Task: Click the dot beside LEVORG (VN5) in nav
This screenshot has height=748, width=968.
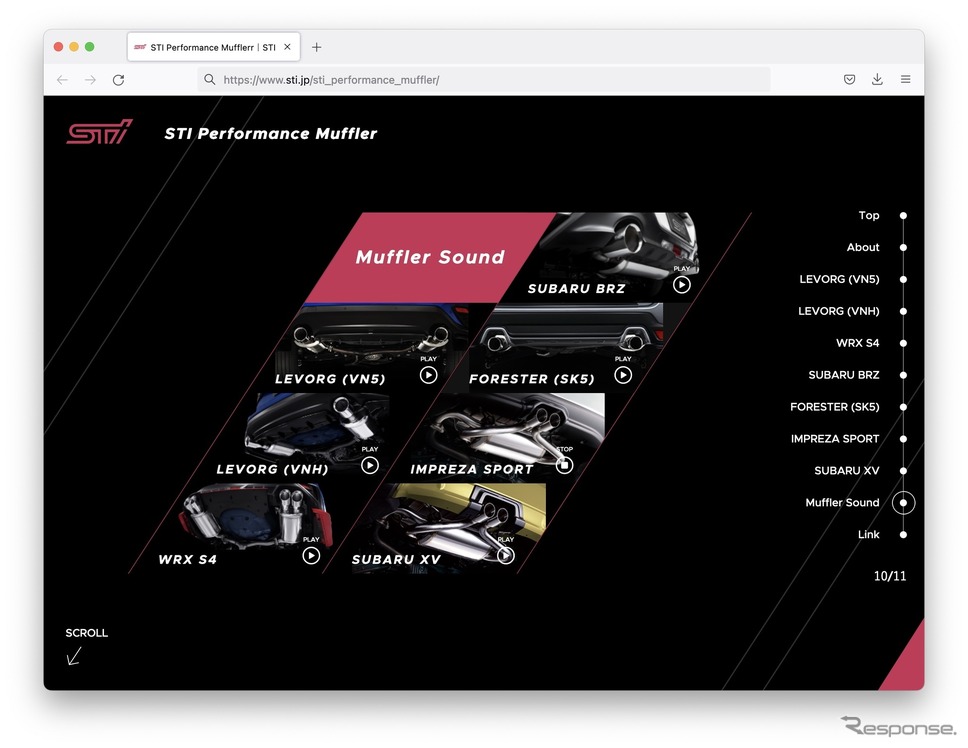Action: (x=903, y=279)
